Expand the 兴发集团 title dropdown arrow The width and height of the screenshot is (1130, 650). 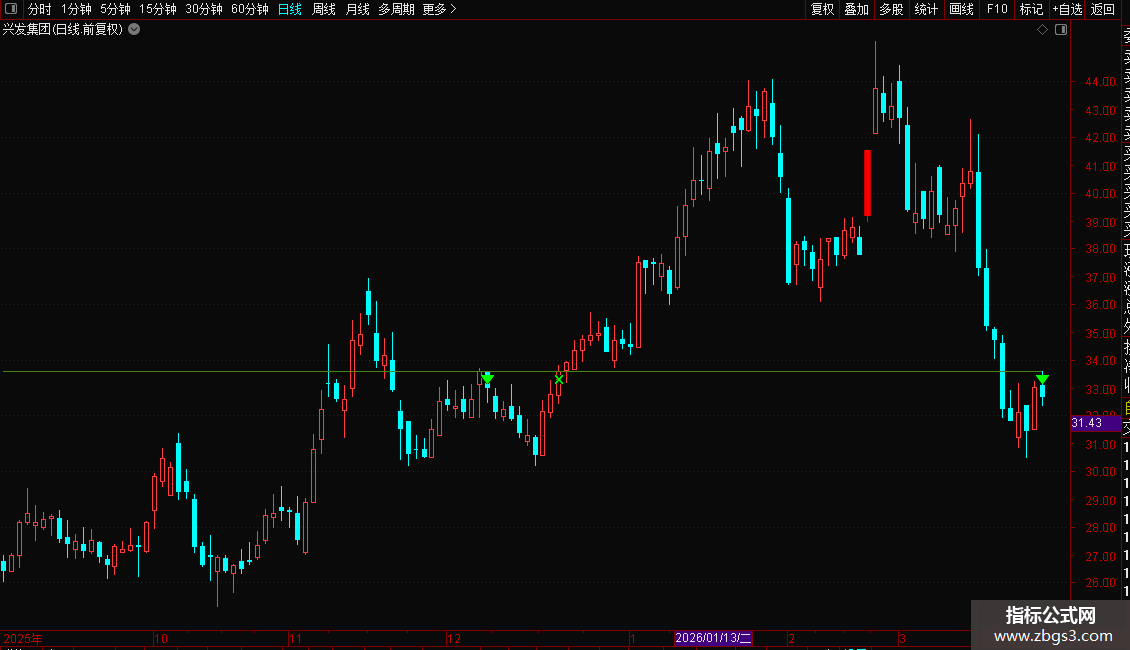(x=134, y=30)
